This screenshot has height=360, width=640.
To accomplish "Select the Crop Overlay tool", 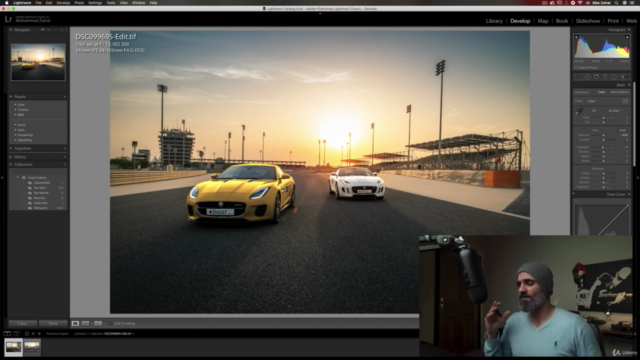I will (x=578, y=77).
